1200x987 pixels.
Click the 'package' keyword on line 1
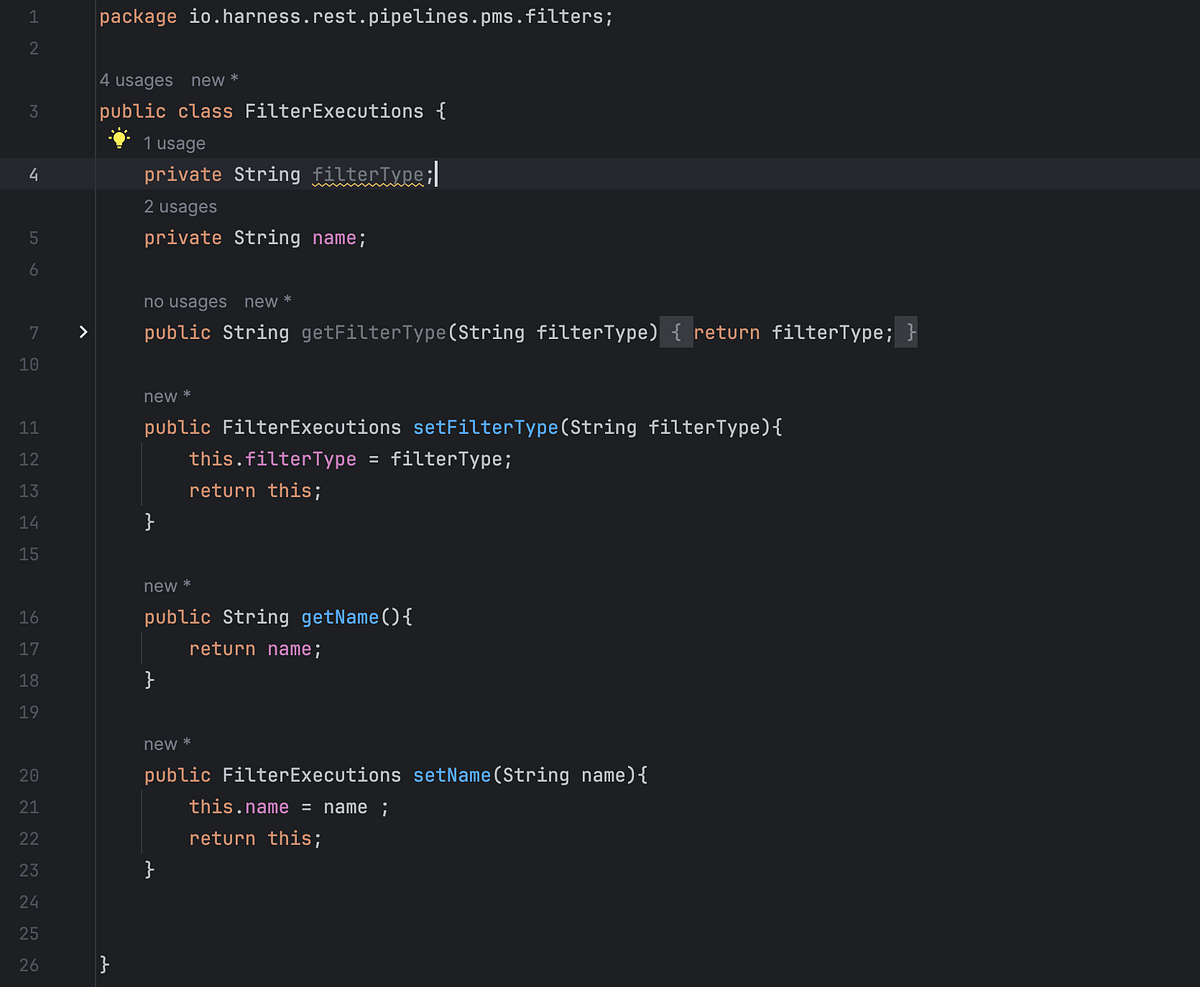(x=138, y=17)
